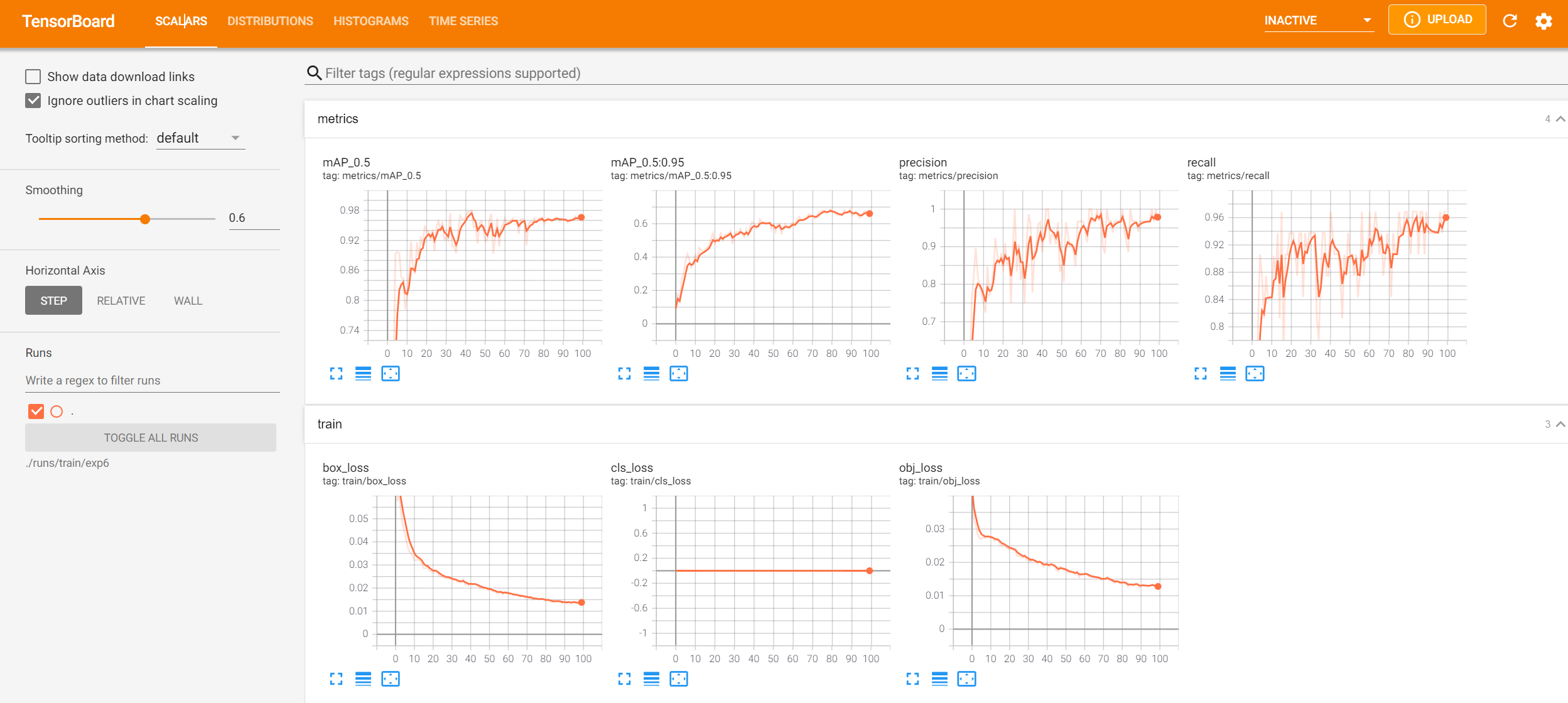This screenshot has width=1568, height=703.
Task: Select only this run with the radio circle
Action: (57, 411)
